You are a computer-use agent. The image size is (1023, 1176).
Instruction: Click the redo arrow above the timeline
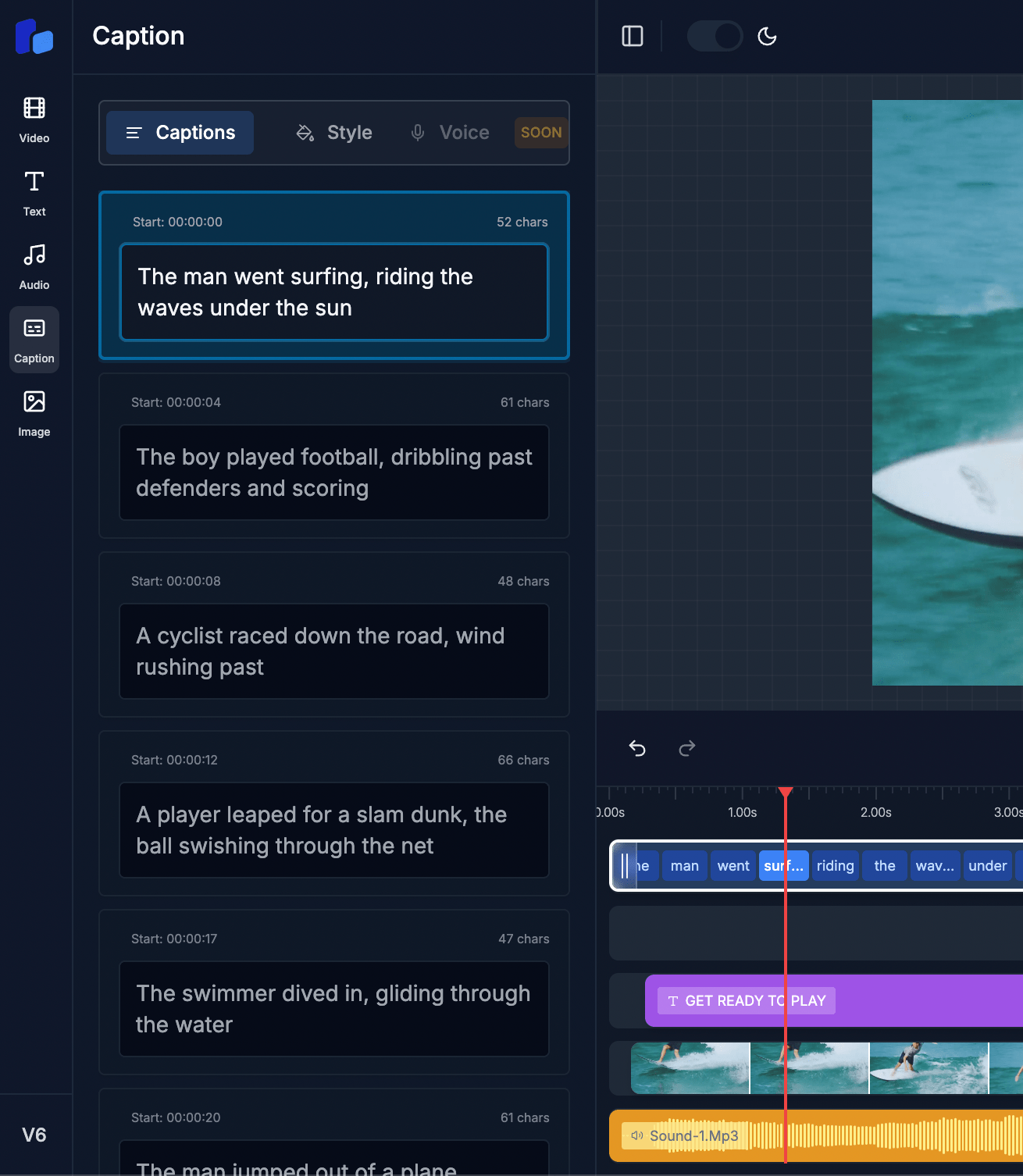pos(687,748)
